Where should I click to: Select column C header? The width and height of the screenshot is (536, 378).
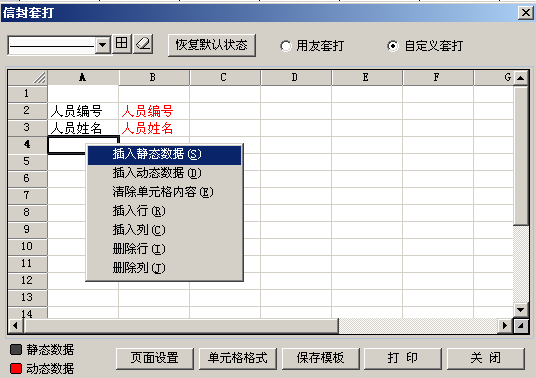[225, 78]
